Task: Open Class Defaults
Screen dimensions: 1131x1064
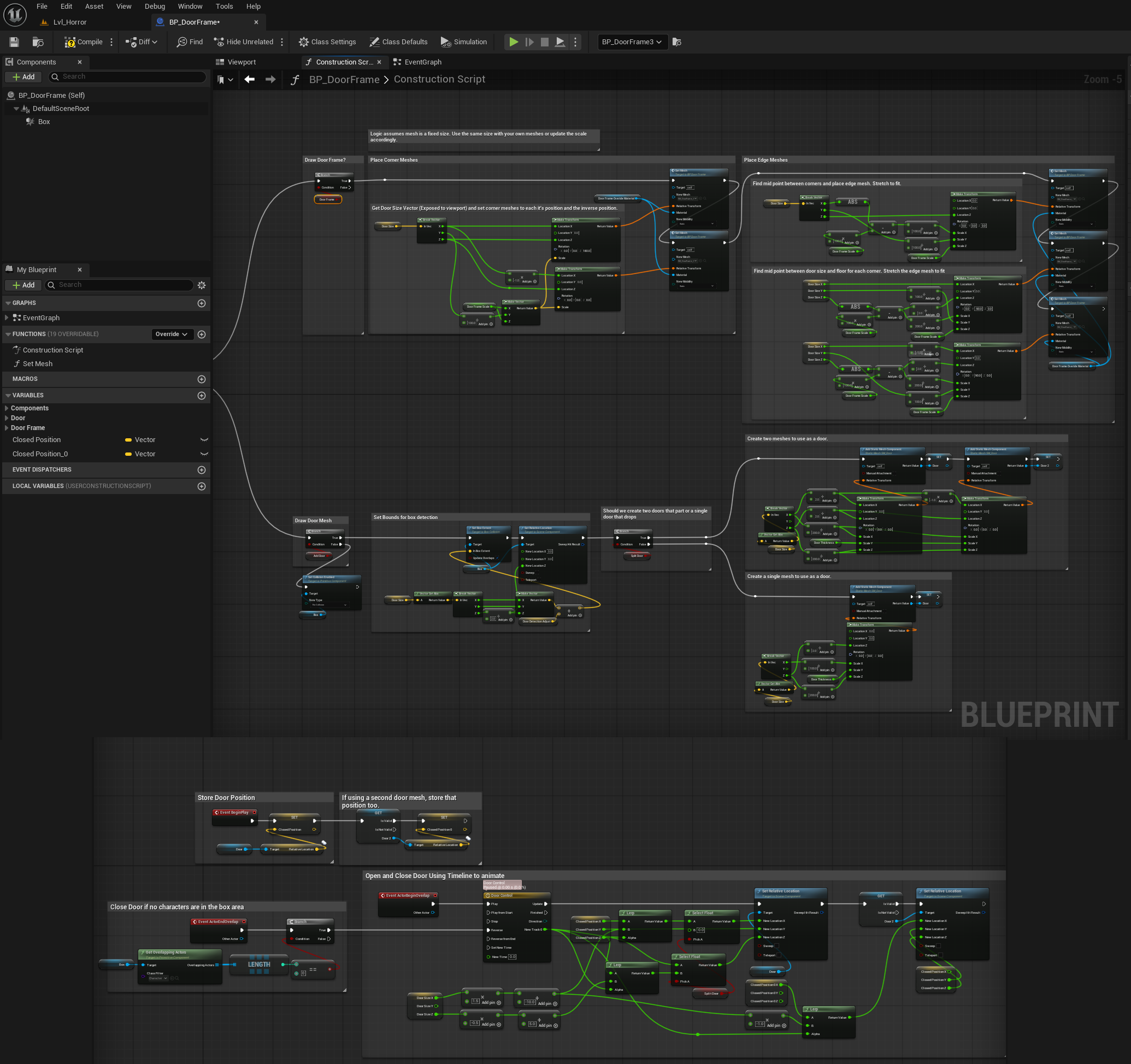Action: pos(398,42)
